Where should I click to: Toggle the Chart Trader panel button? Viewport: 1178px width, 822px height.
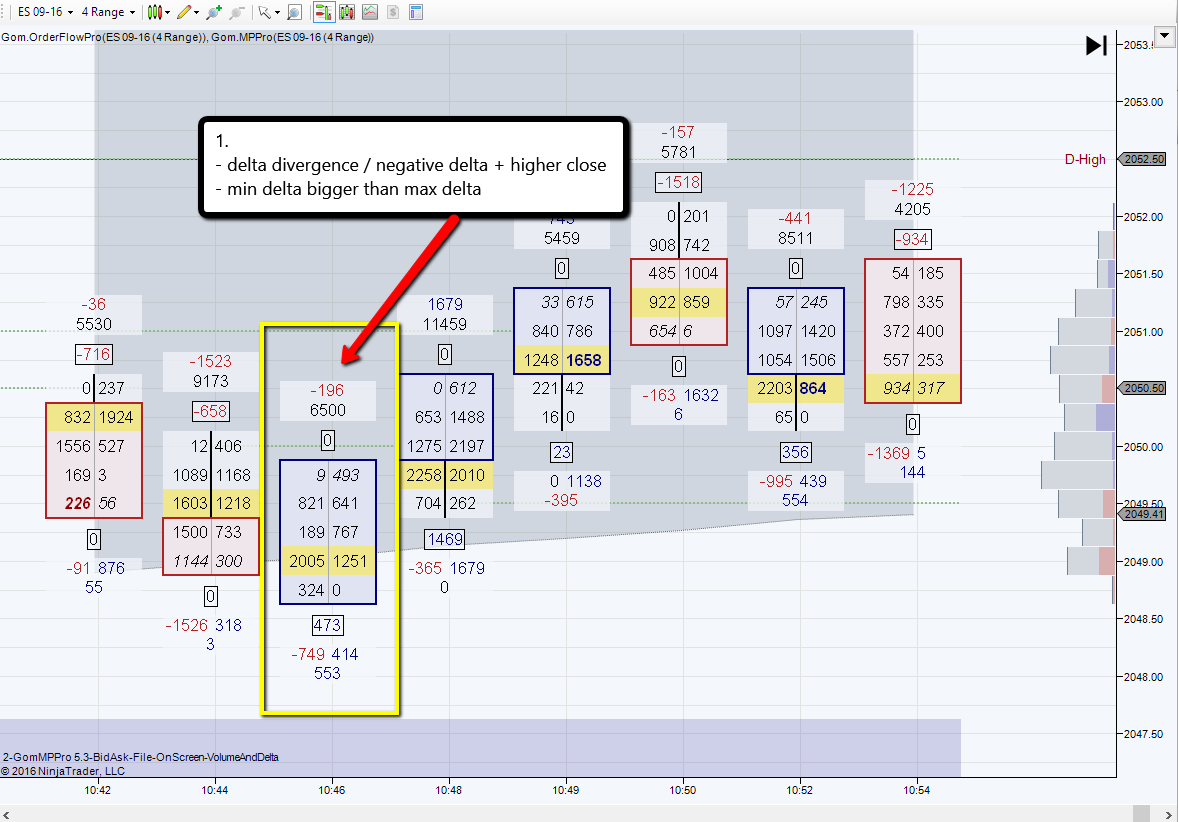tap(324, 12)
